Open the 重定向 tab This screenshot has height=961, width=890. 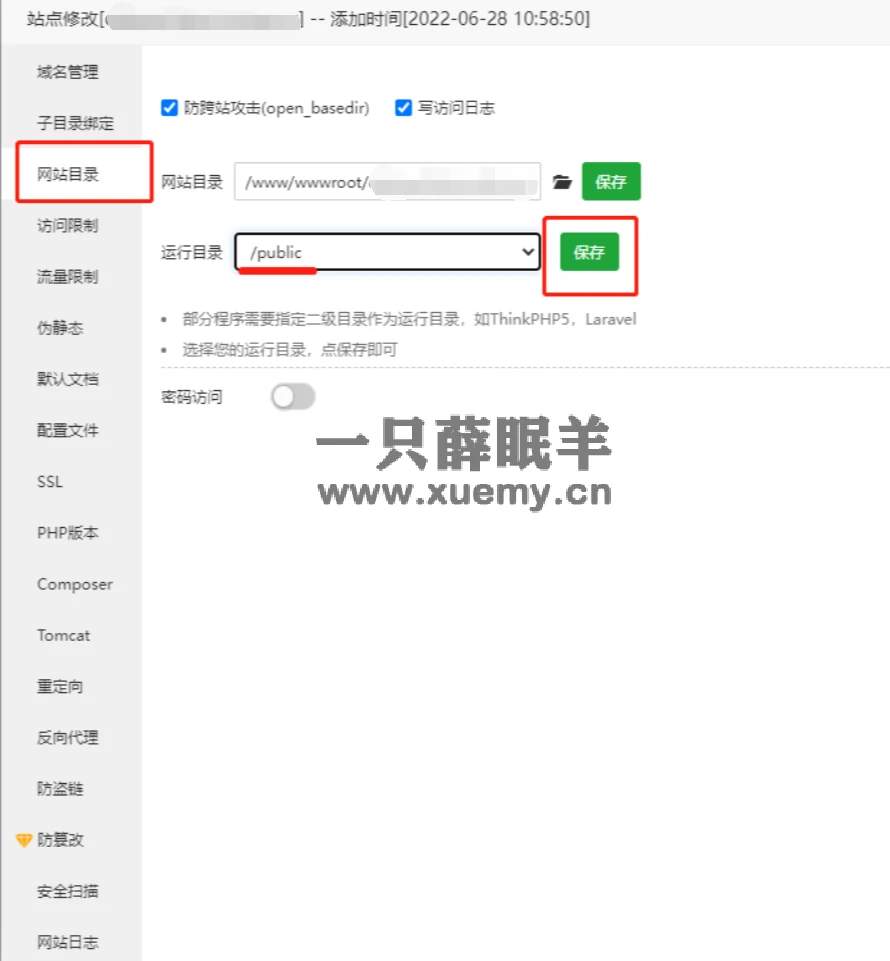60,686
